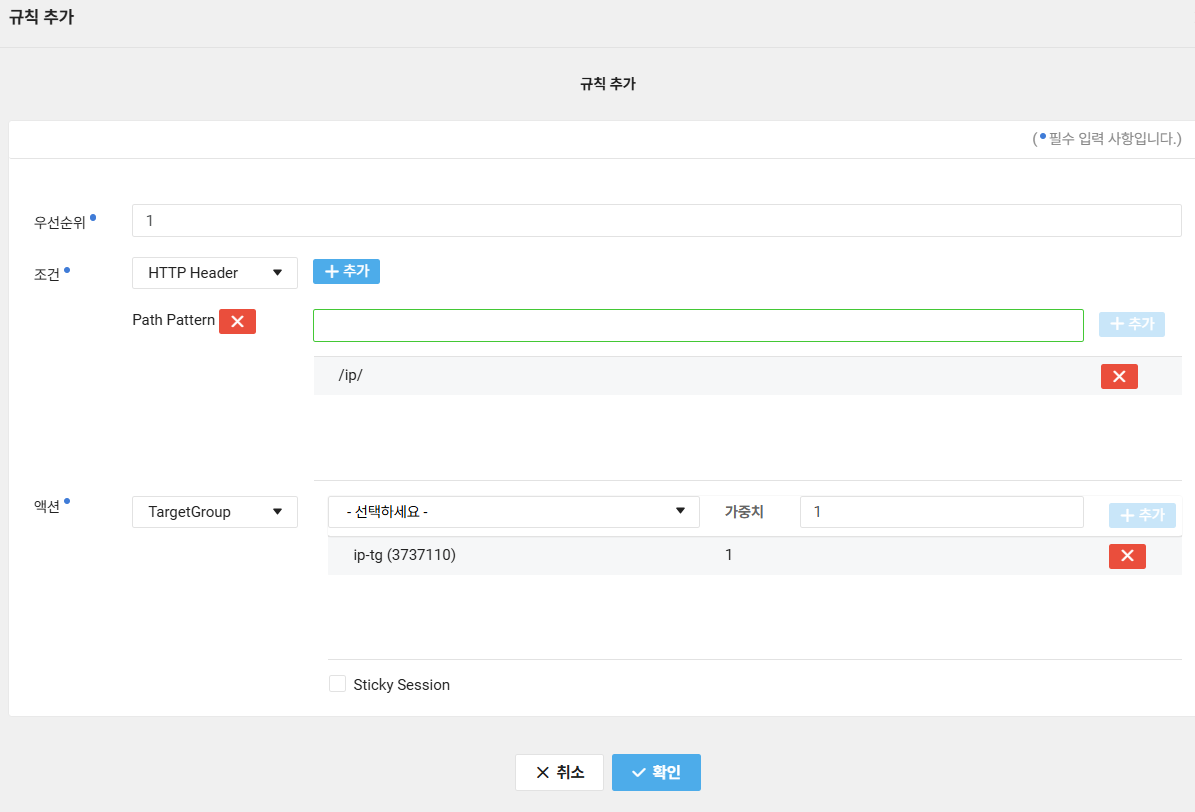
Task: Select the /ip/ path text
Action: tap(351, 375)
